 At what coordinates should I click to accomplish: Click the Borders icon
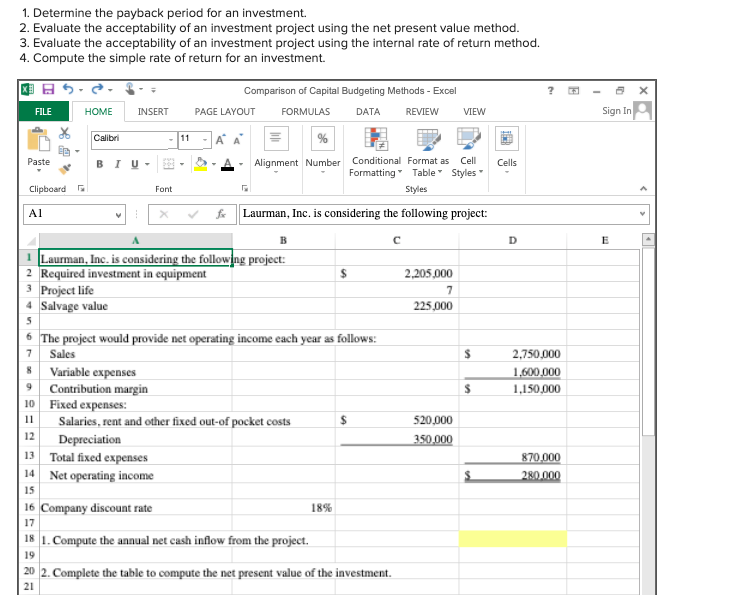pyautogui.click(x=168, y=164)
